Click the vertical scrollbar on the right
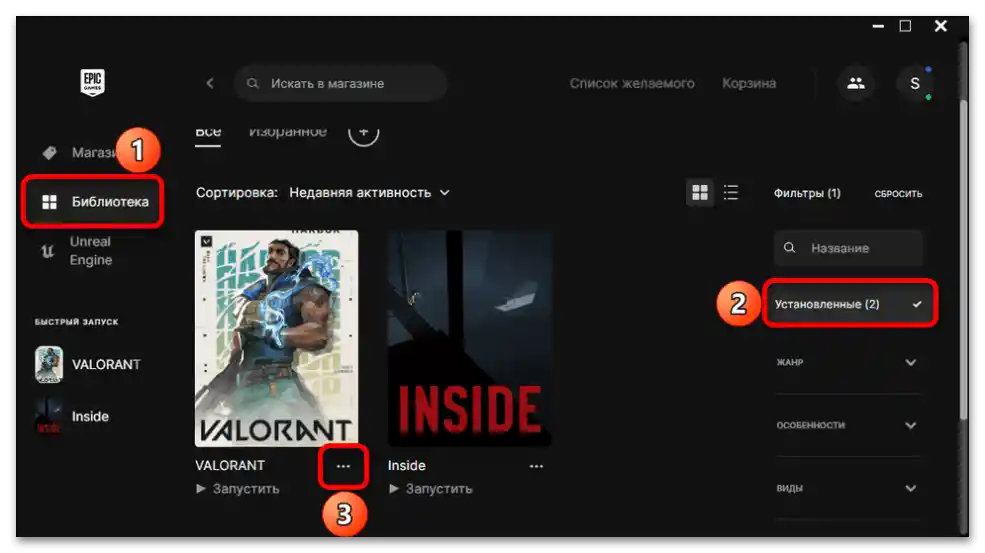 [964, 258]
